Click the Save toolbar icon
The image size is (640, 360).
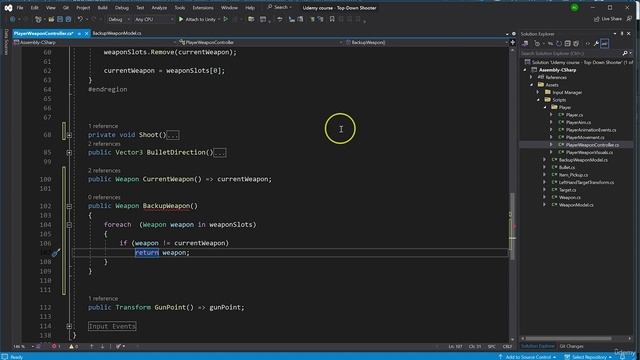[x=60, y=19]
